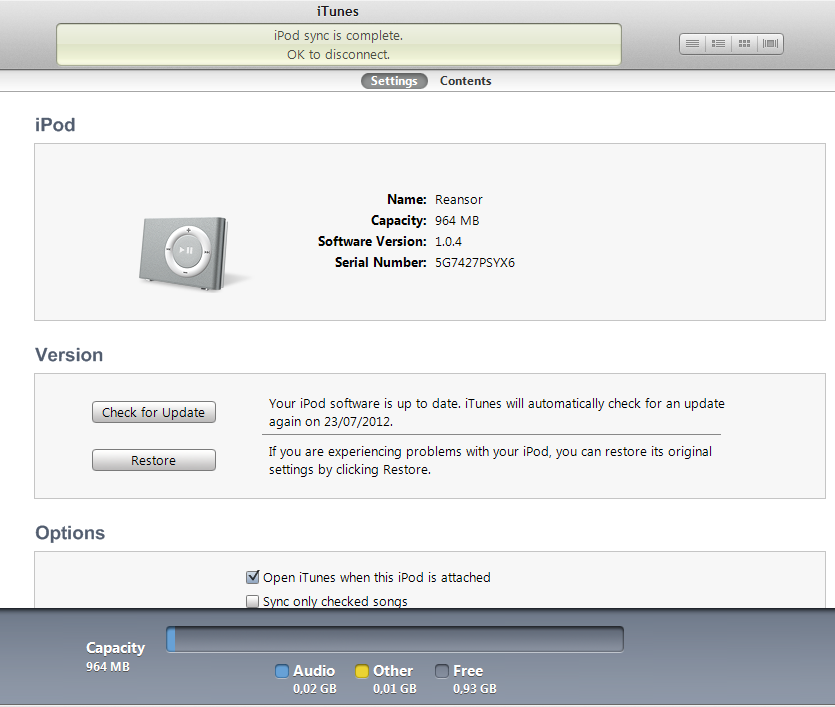Click the gray Free color swatch
The image size is (835, 707).
[442, 671]
